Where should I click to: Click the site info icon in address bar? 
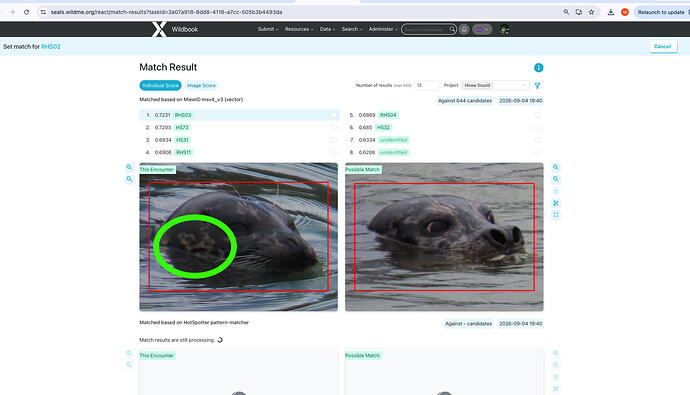pyautogui.click(x=43, y=12)
